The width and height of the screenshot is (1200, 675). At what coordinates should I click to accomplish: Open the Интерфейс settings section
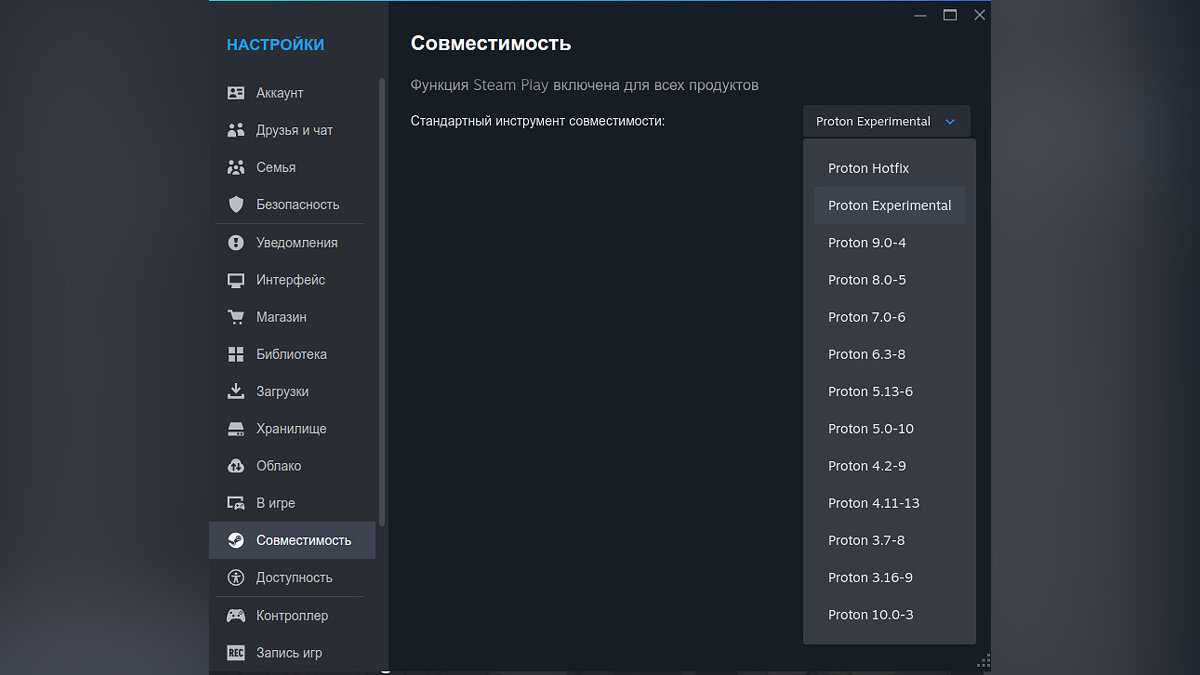[x=290, y=280]
